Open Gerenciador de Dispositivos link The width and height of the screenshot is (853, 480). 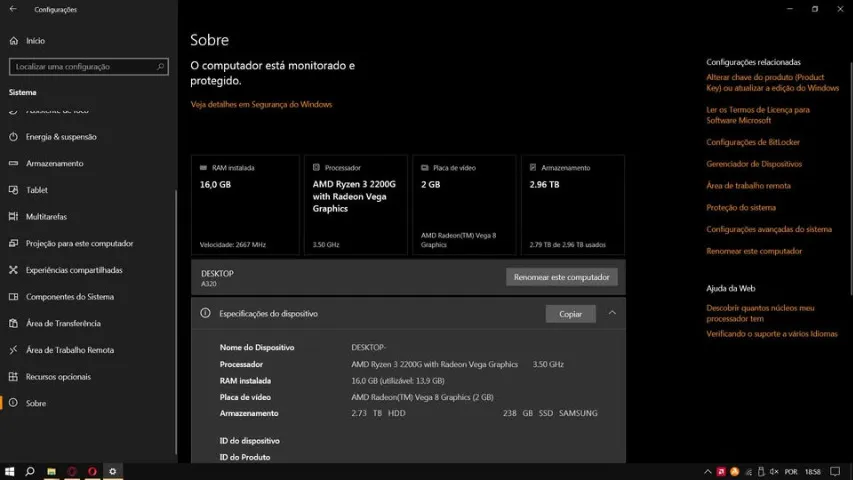tap(753, 163)
